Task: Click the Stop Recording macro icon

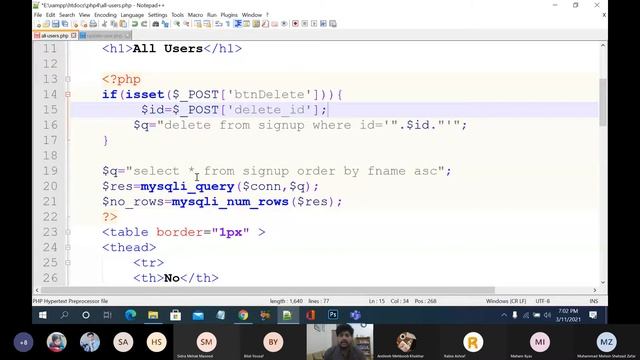Action: point(305,24)
